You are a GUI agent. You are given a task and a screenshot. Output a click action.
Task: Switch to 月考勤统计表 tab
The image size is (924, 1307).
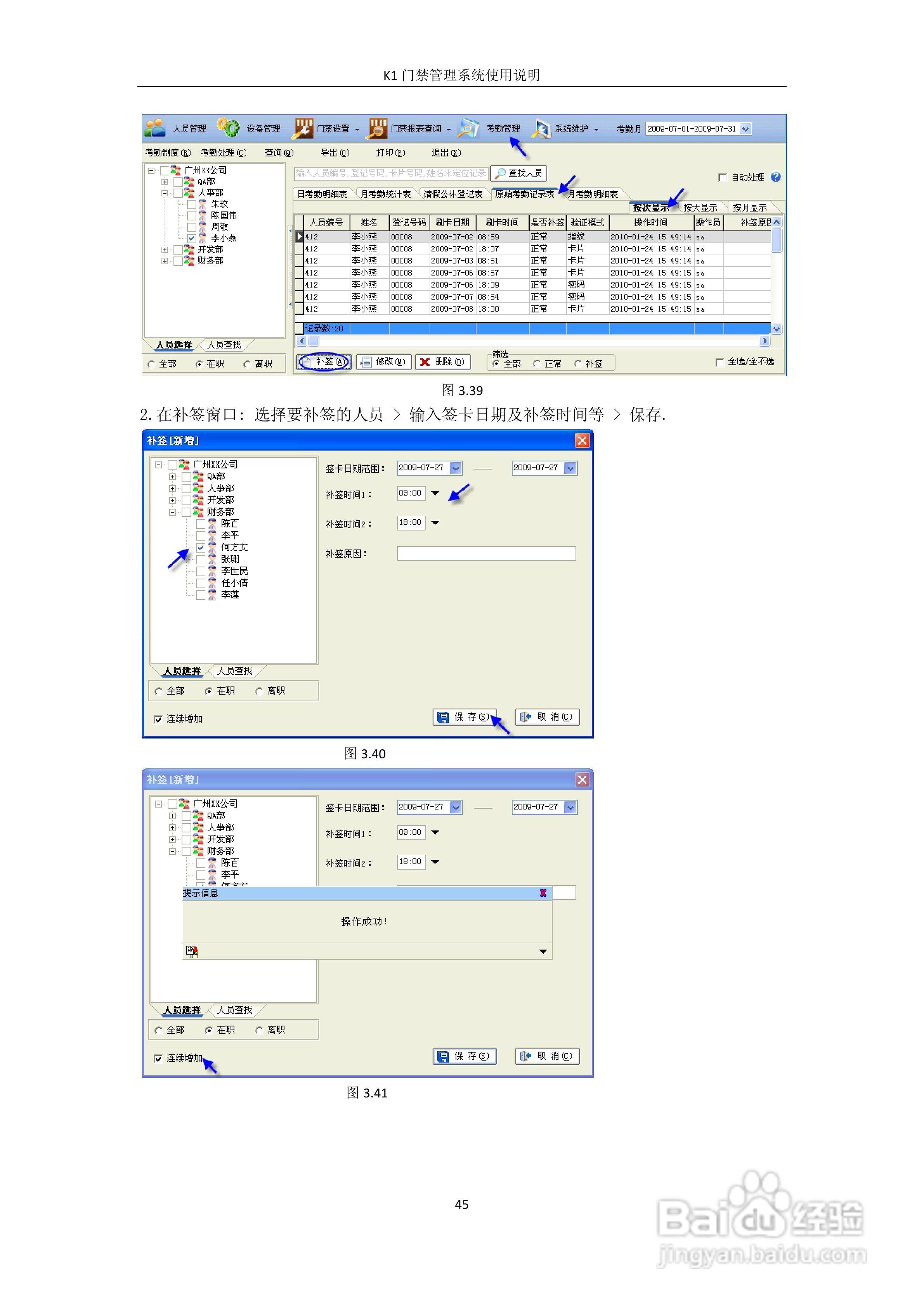click(385, 194)
